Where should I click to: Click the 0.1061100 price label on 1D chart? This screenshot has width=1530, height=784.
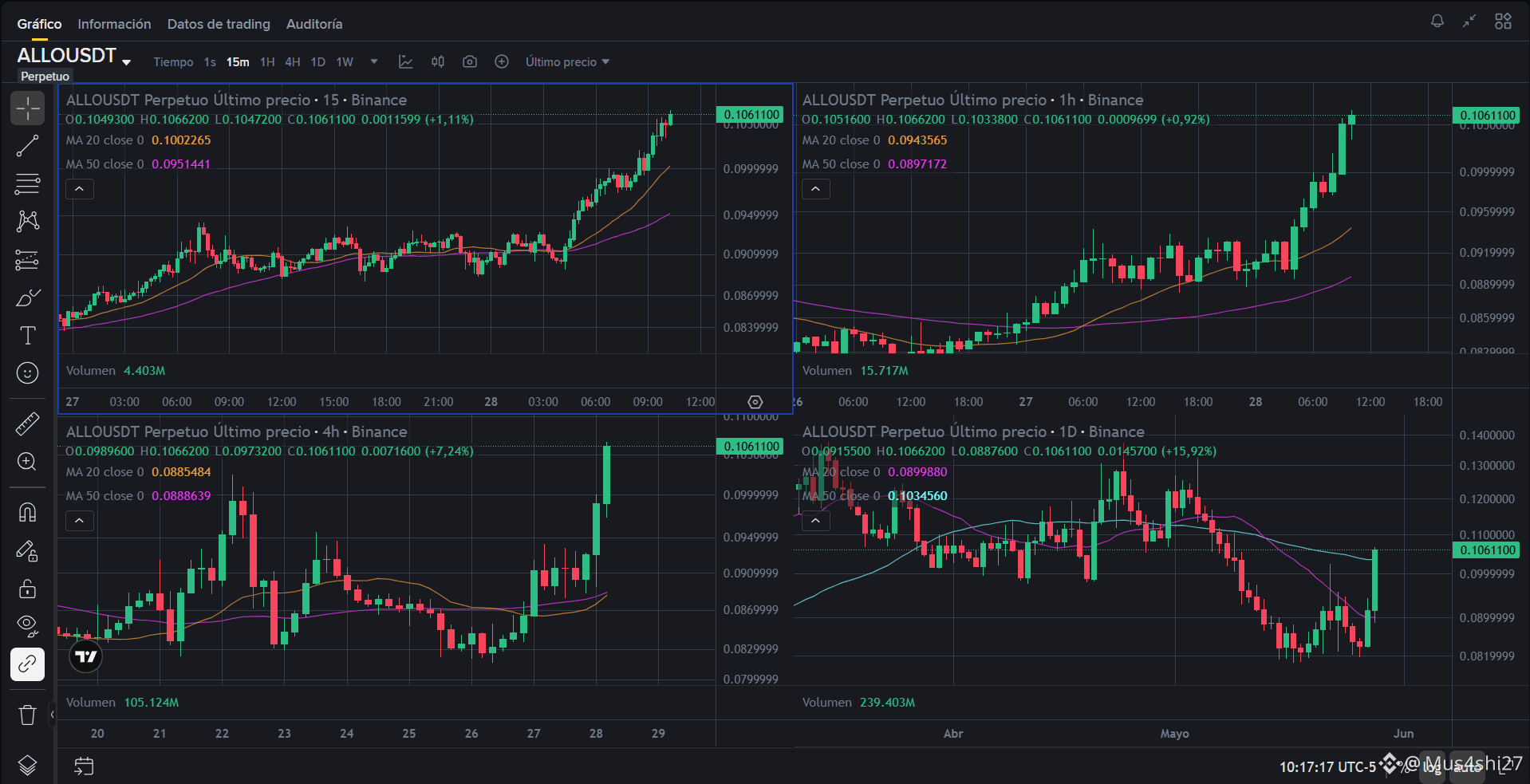[1488, 550]
